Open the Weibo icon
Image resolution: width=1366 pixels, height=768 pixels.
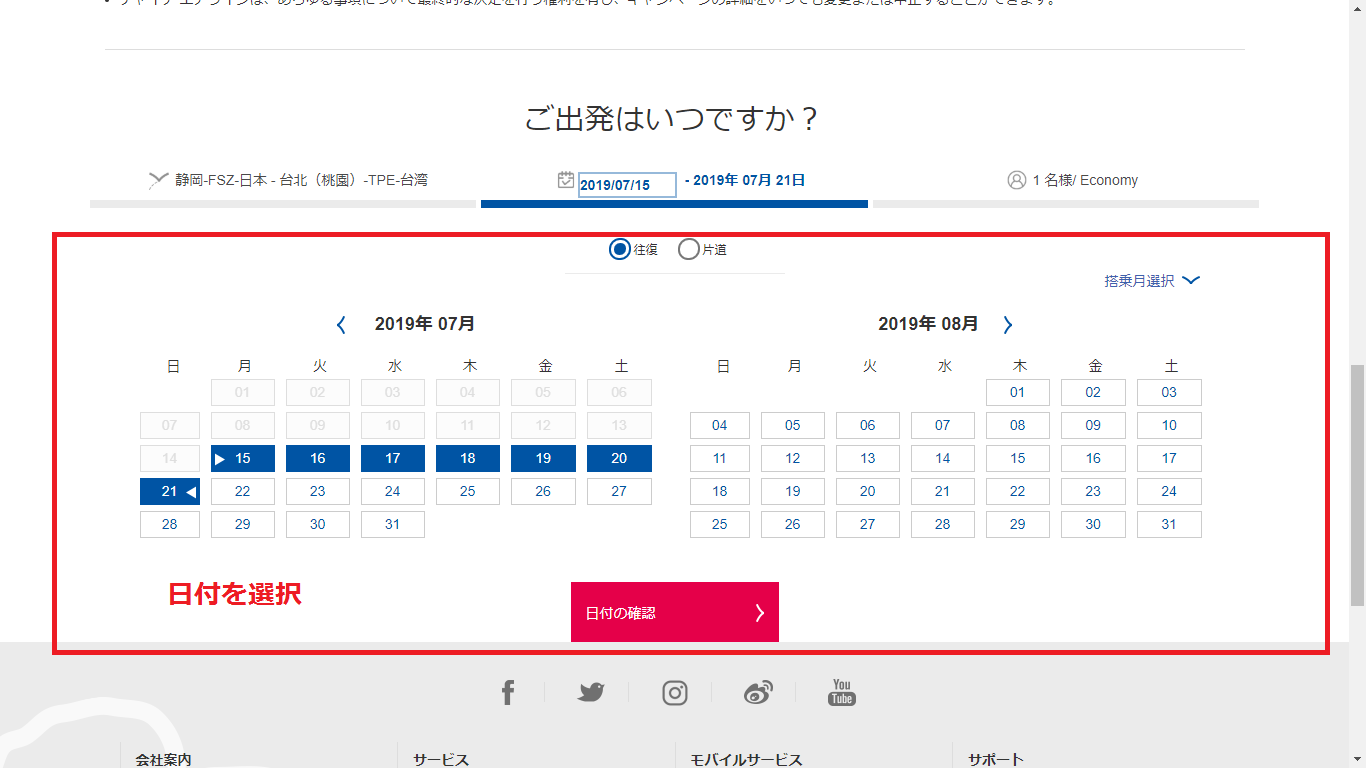(x=758, y=692)
